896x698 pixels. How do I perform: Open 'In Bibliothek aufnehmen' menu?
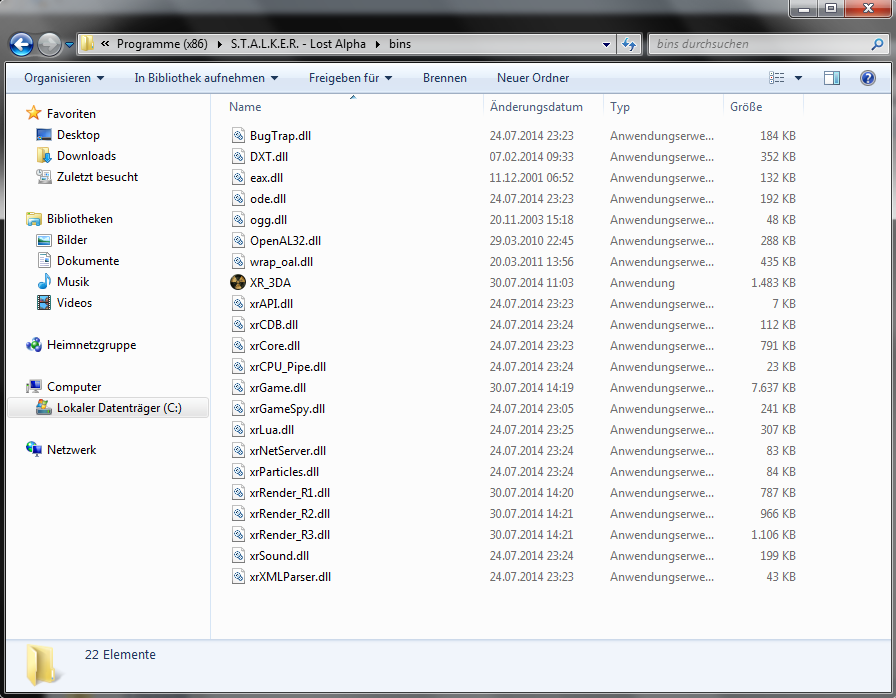click(x=206, y=78)
